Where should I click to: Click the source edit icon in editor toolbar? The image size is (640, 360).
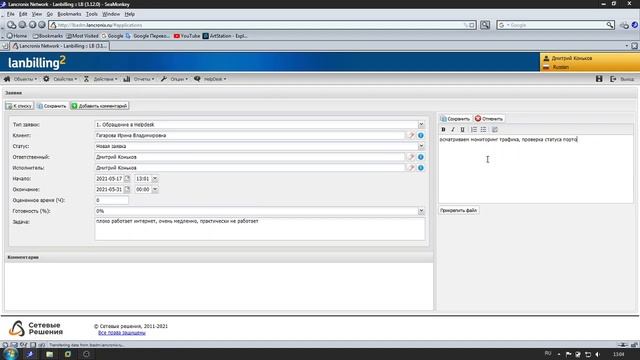click(495, 129)
